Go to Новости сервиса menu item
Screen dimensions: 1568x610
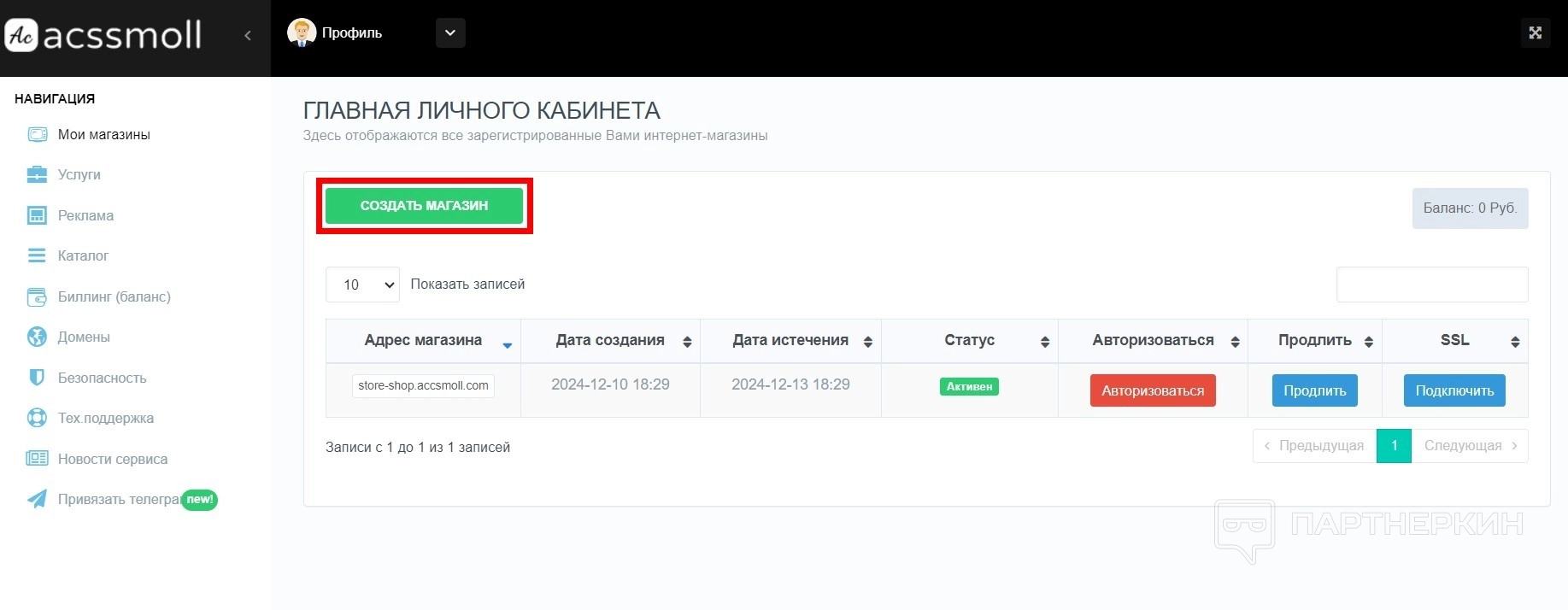pyautogui.click(x=112, y=459)
